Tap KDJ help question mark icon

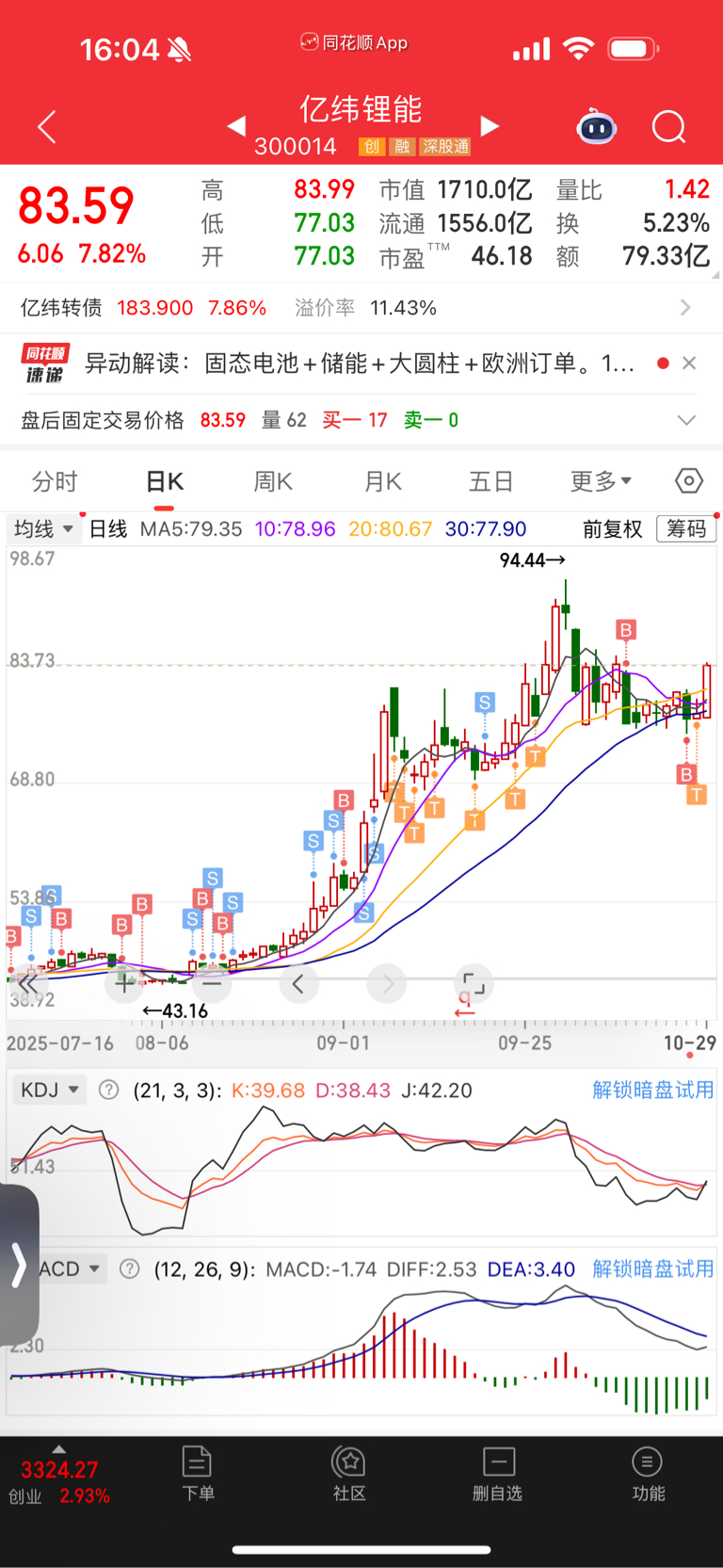point(109,1091)
